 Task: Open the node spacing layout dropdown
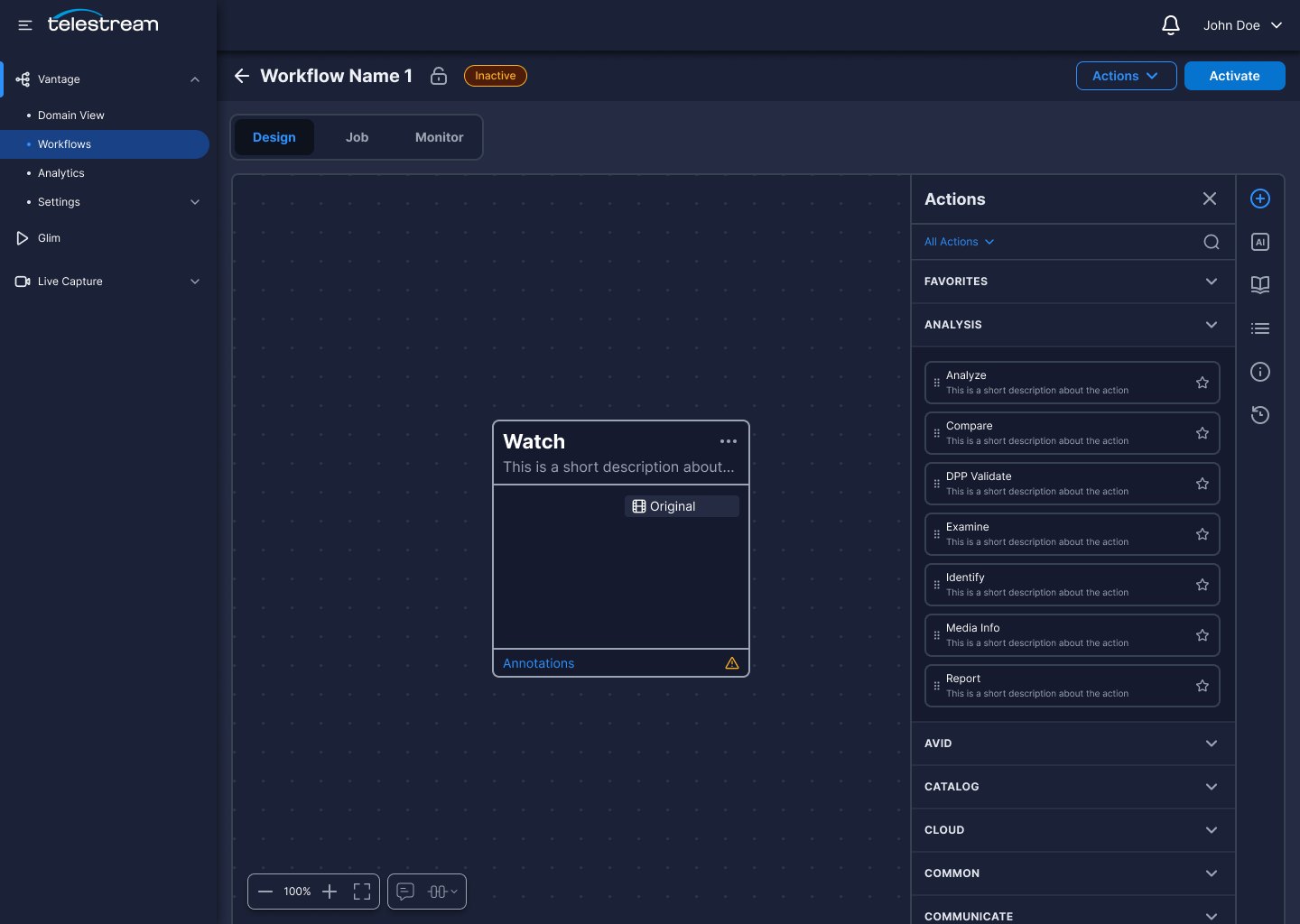coord(442,892)
